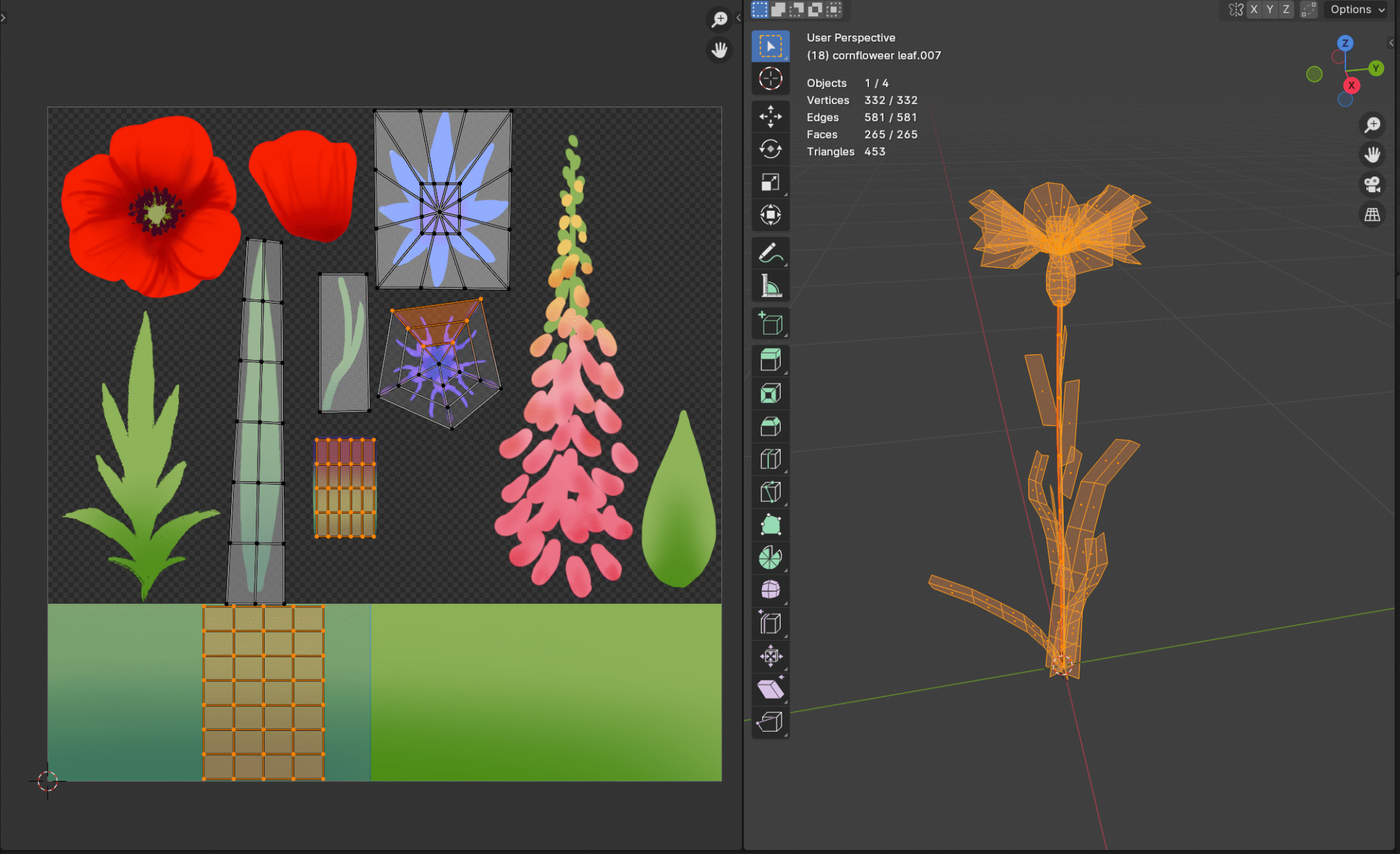Enable proportional editing
Viewport: 1400px width, 854px height.
(x=1309, y=10)
